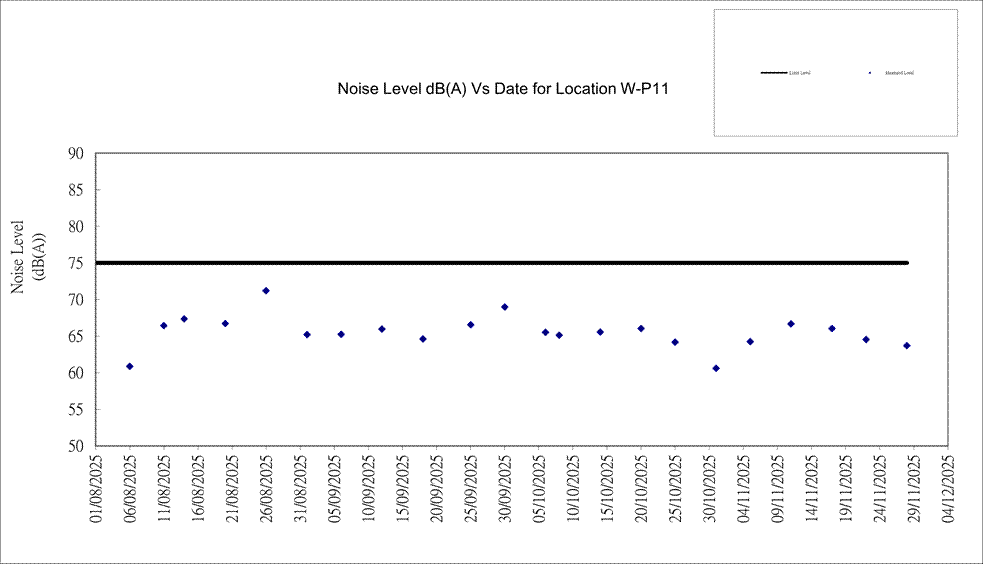983x564 pixels.
Task: Click the 04/12/2025 date axis label
Action: tap(949, 490)
